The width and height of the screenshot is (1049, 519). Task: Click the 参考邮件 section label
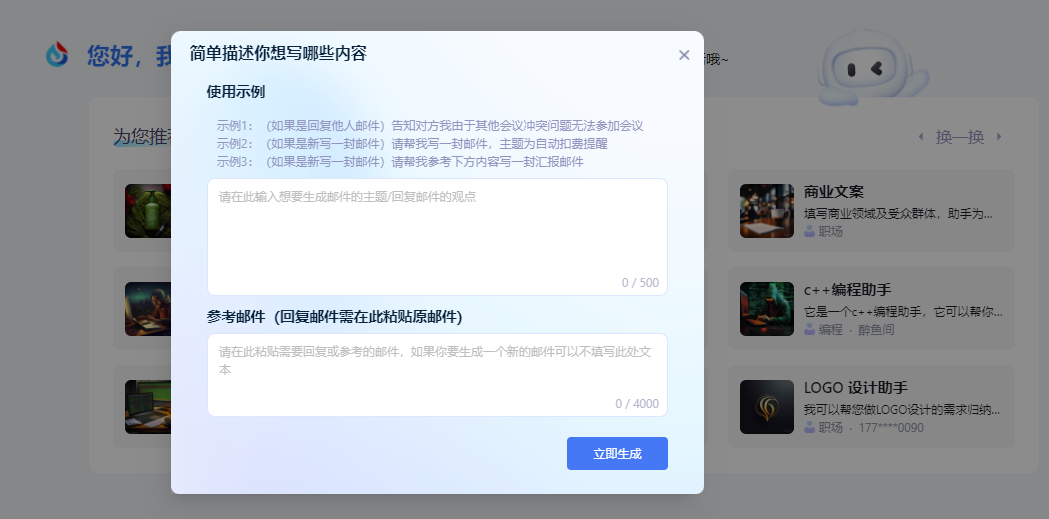[x=334, y=317]
